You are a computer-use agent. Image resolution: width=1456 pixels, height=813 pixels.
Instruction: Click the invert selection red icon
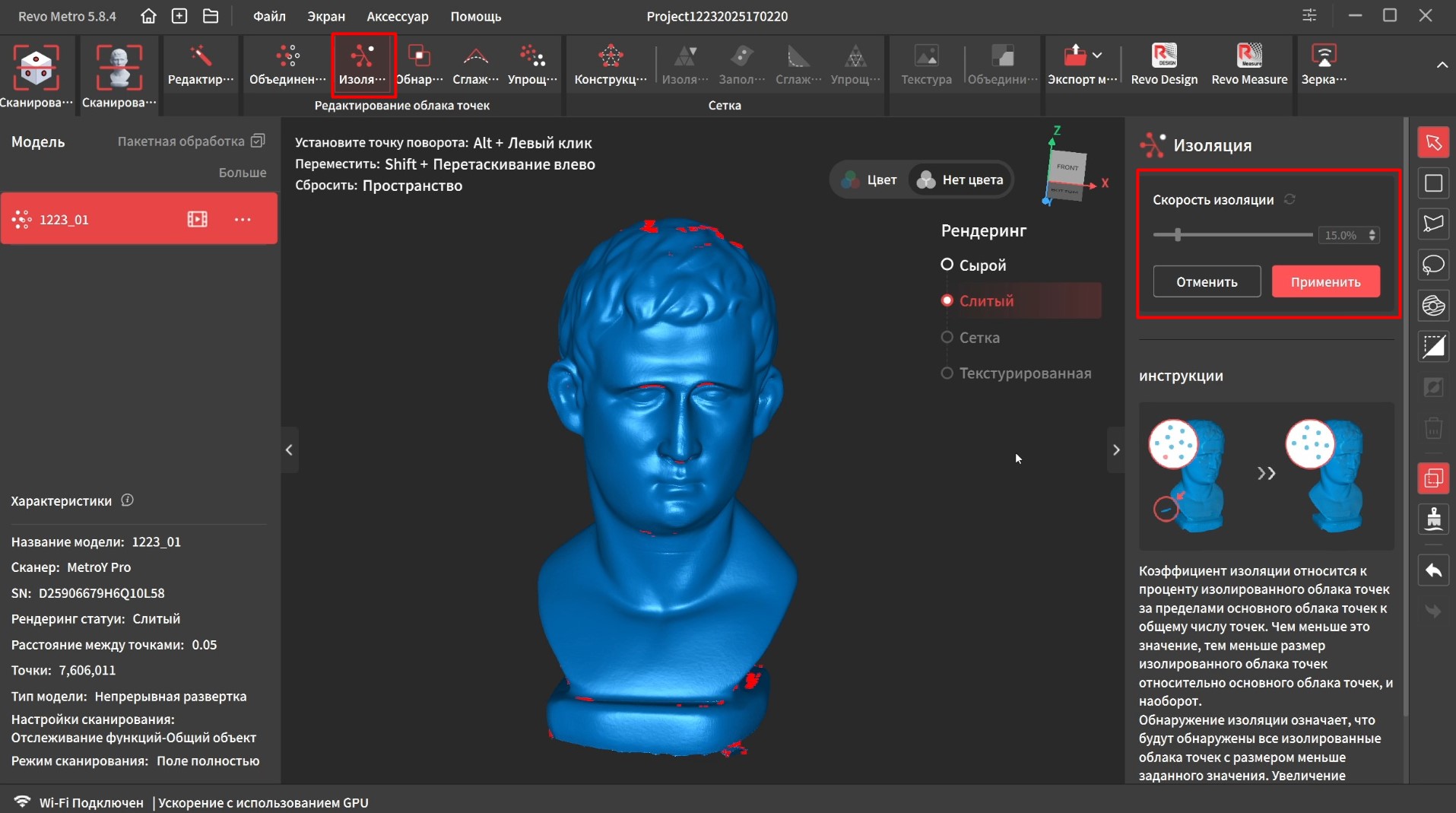point(1433,478)
